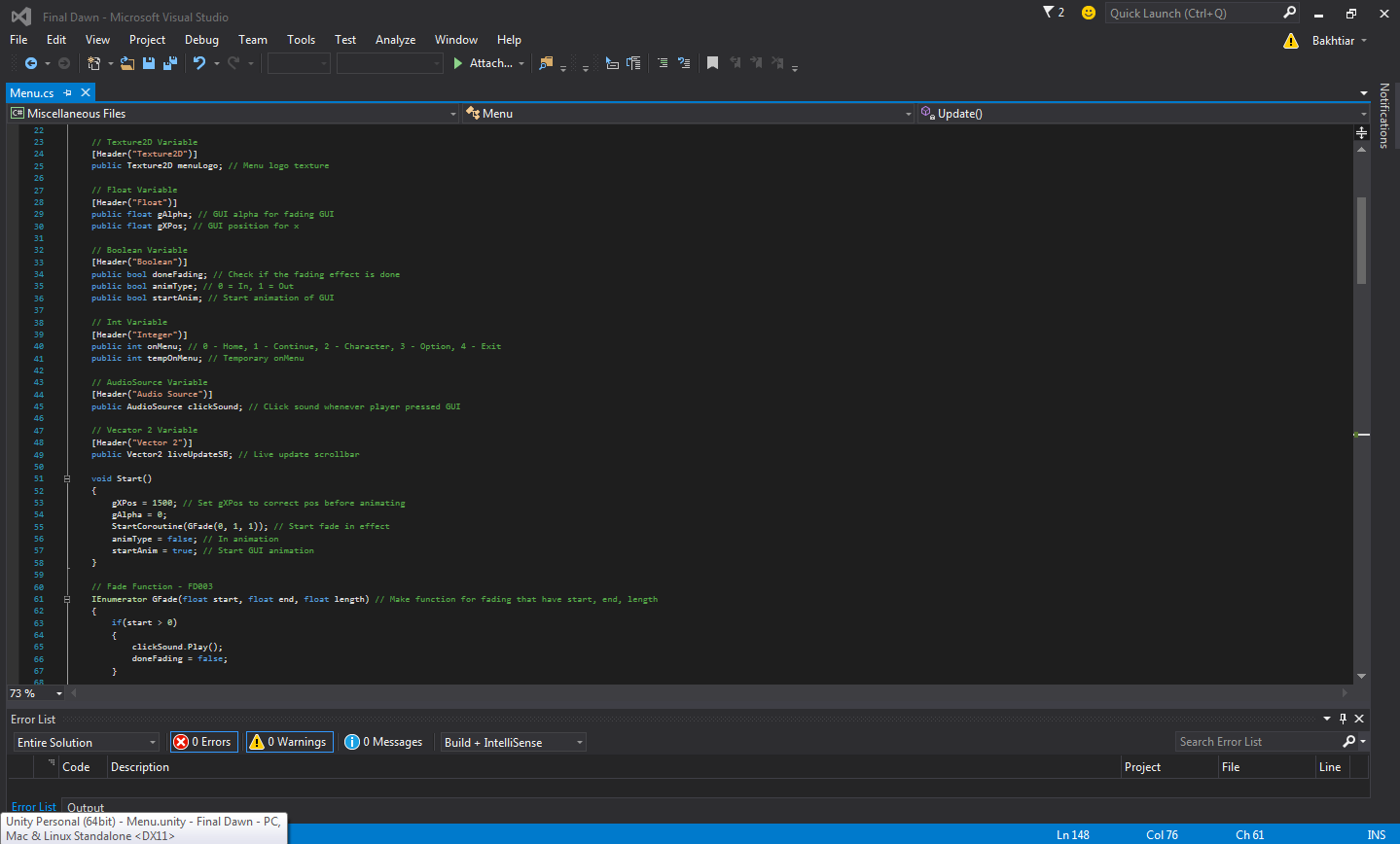1400x844 pixels.
Task: Toggle a bookmark on current line
Action: pyautogui.click(x=712, y=63)
